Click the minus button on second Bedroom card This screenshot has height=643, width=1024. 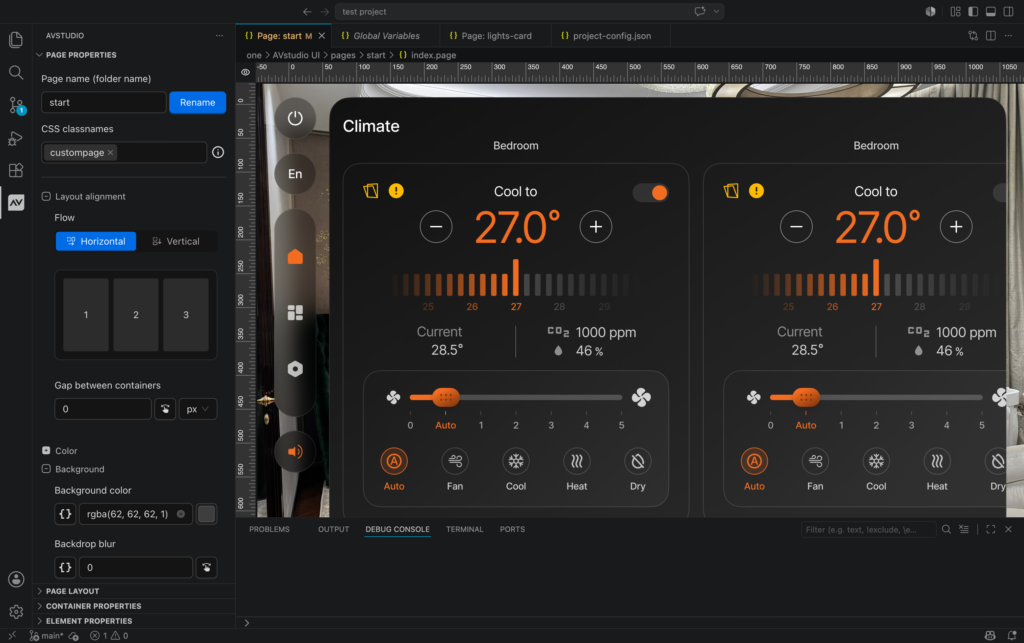pos(796,227)
